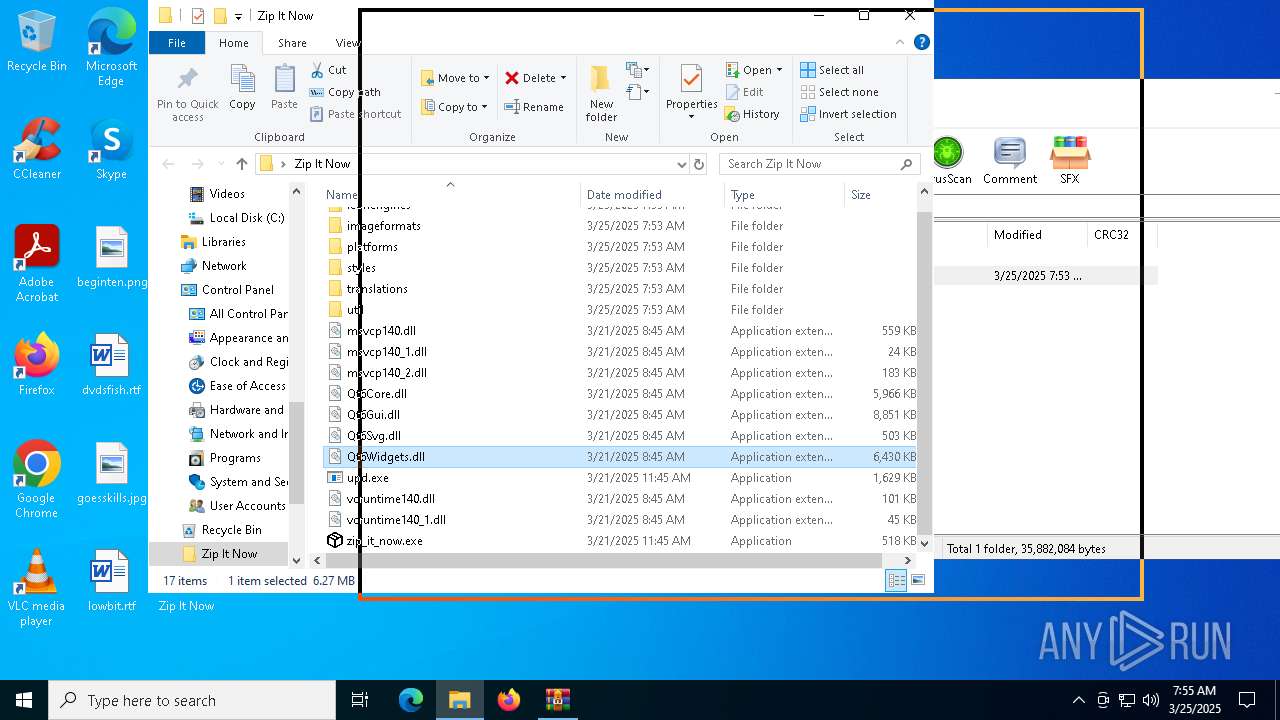Click the address bar path Zip It Now

(322, 164)
